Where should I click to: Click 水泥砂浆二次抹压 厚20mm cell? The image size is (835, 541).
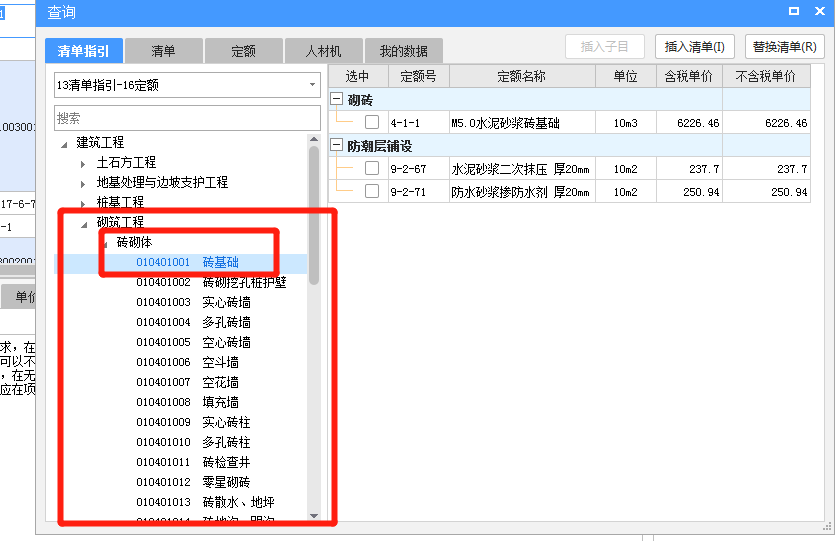522,169
